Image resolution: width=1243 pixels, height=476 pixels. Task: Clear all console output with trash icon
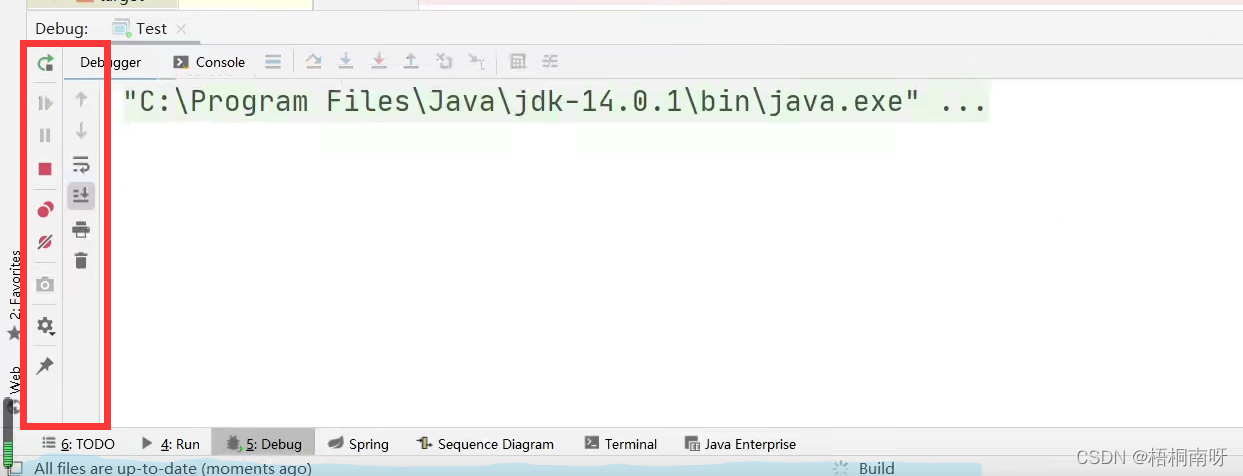(81, 261)
